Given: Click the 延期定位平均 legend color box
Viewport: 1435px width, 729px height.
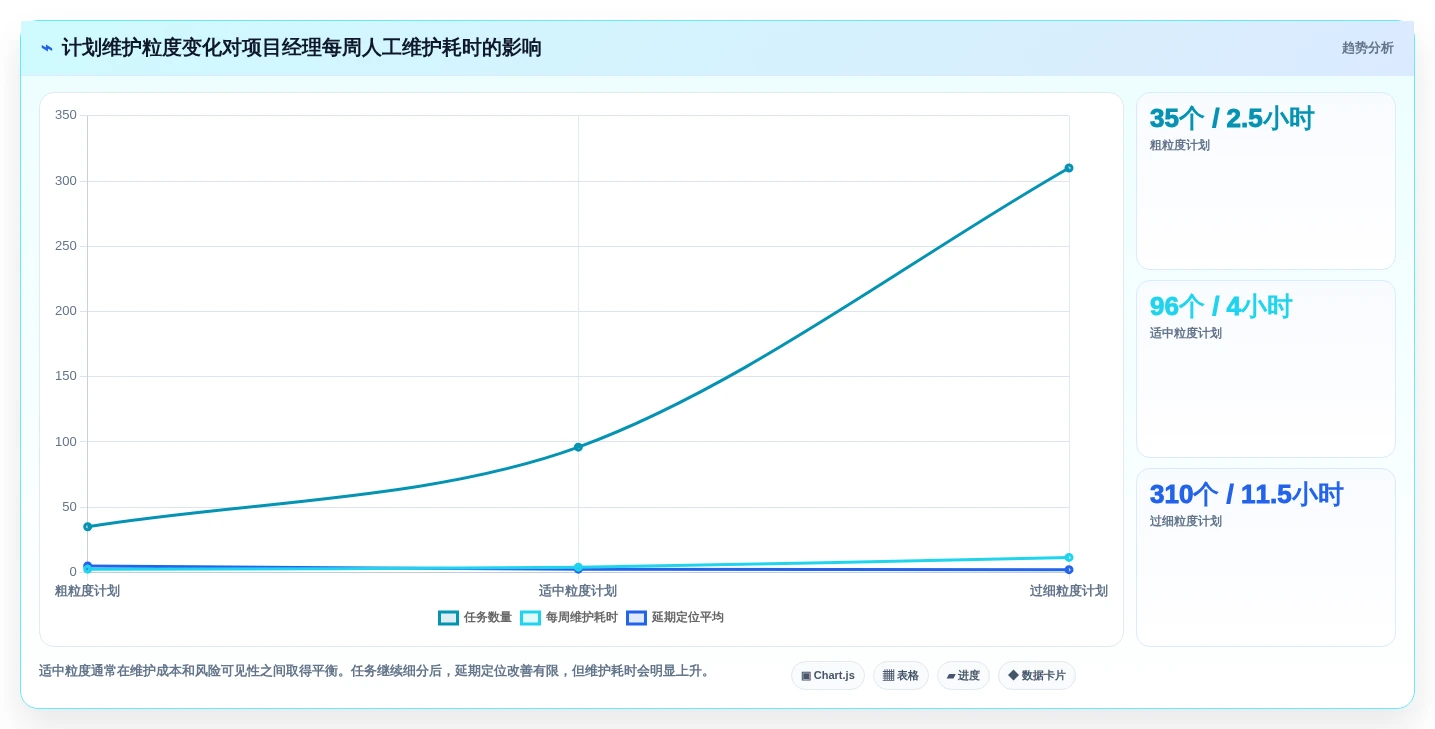Looking at the screenshot, I should [x=636, y=618].
